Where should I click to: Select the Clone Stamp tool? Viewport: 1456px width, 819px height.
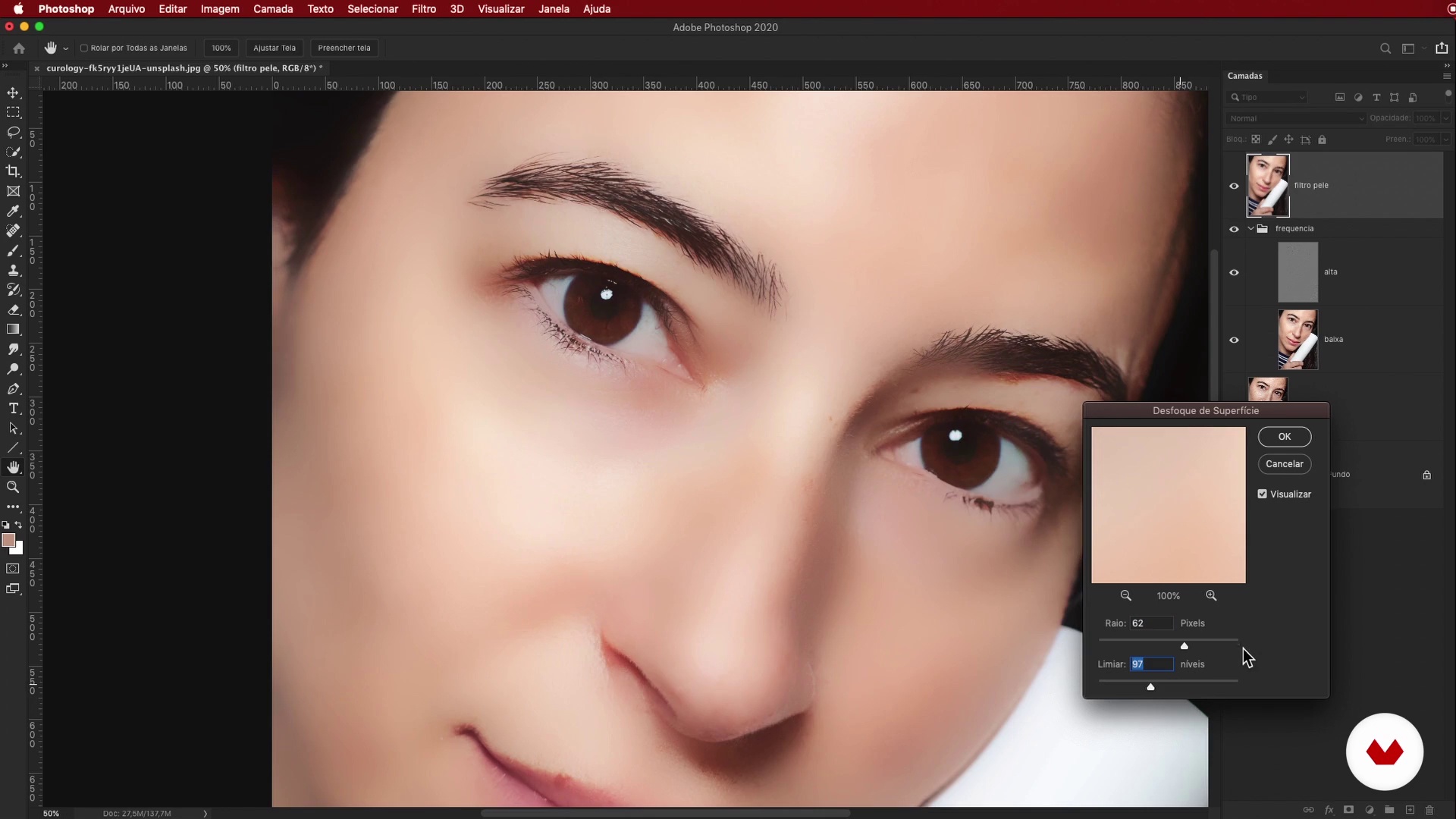click(x=13, y=270)
